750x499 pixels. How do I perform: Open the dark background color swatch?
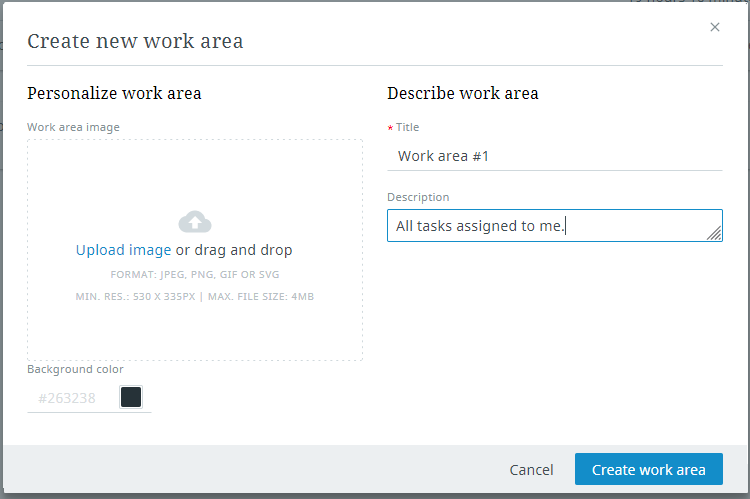[131, 397]
